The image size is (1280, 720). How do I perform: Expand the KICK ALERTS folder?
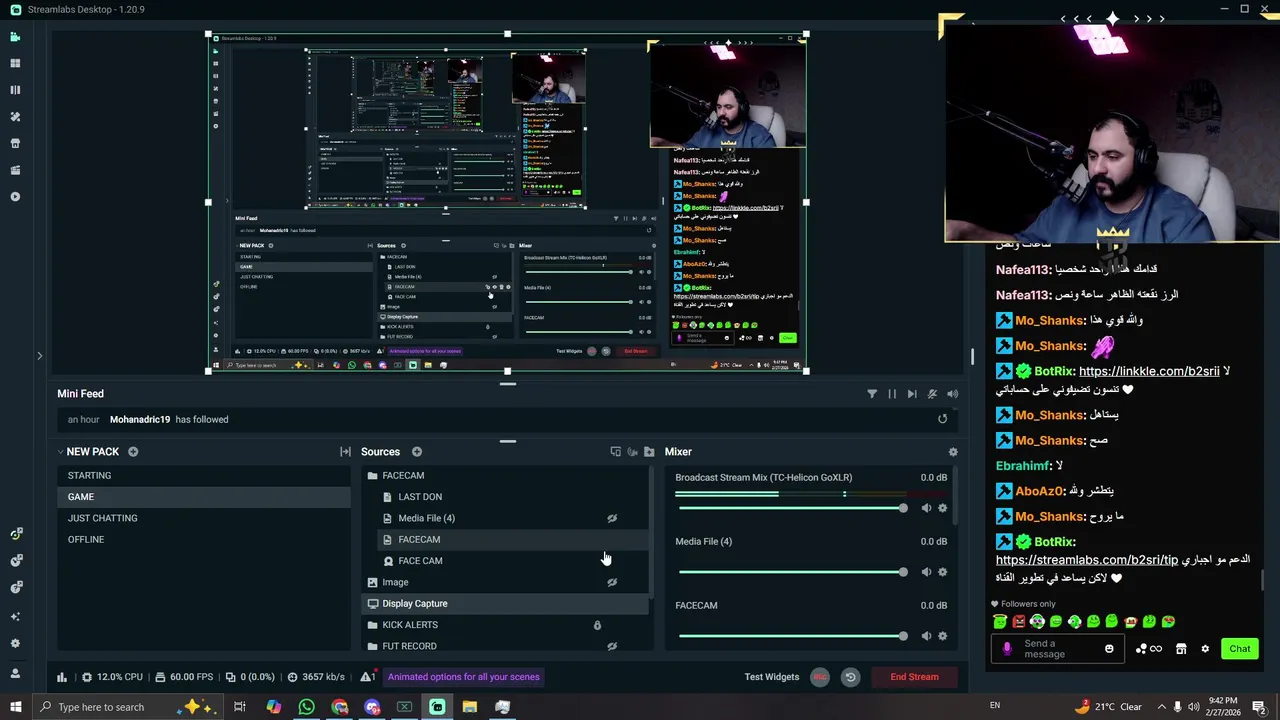tap(373, 625)
